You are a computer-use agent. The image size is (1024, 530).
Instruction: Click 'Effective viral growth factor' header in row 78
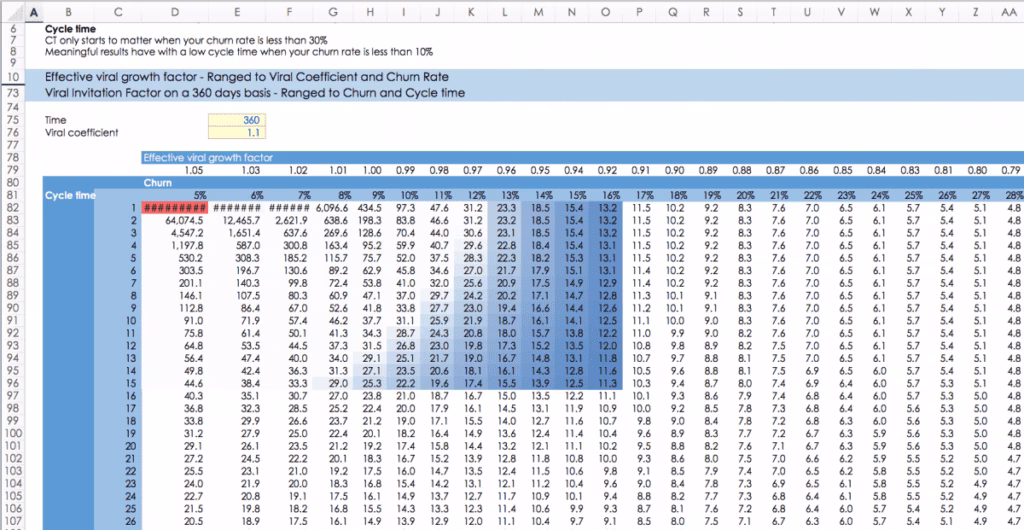coord(208,157)
